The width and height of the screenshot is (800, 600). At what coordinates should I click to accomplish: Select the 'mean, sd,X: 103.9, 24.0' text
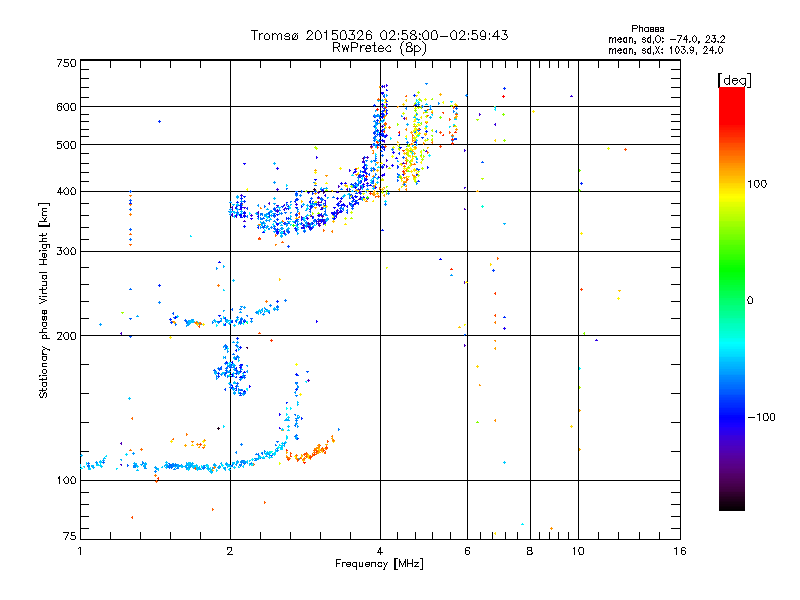pos(665,51)
